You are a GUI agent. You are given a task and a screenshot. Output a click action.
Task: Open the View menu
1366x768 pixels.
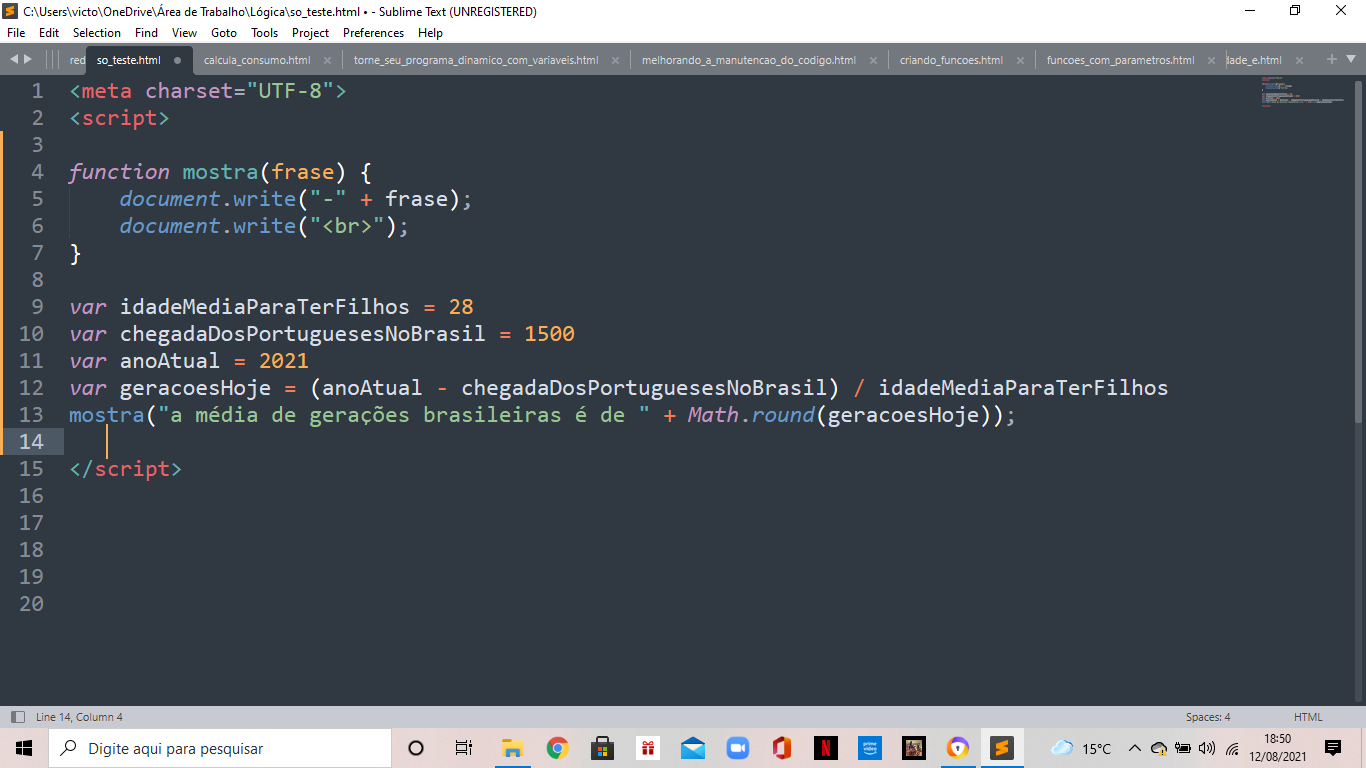click(184, 33)
